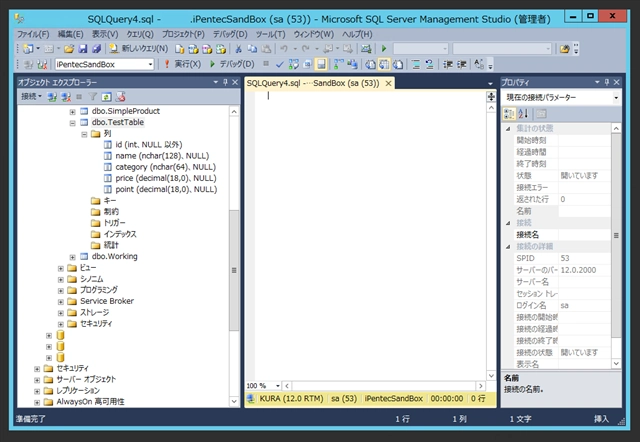Click the Parse checkmark icon
Image resolution: width=640 pixels, height=442 pixels.
pyautogui.click(x=280, y=64)
